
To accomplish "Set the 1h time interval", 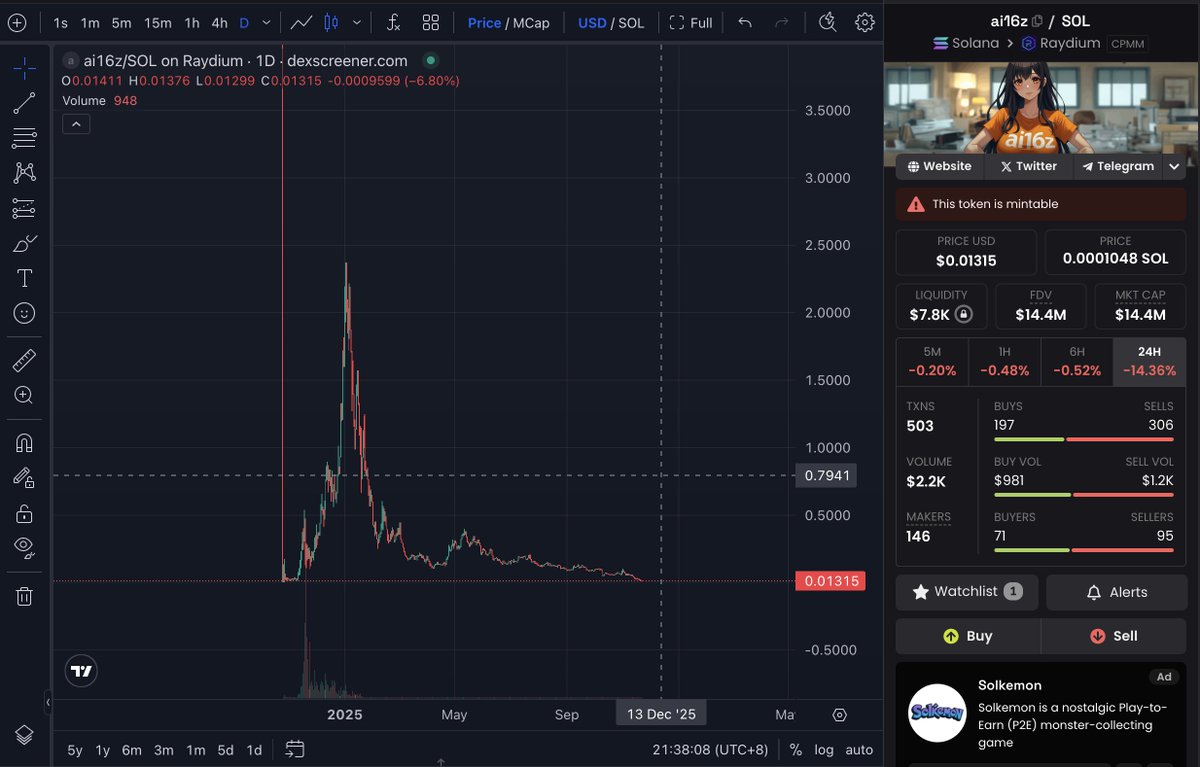I will click(x=192, y=22).
